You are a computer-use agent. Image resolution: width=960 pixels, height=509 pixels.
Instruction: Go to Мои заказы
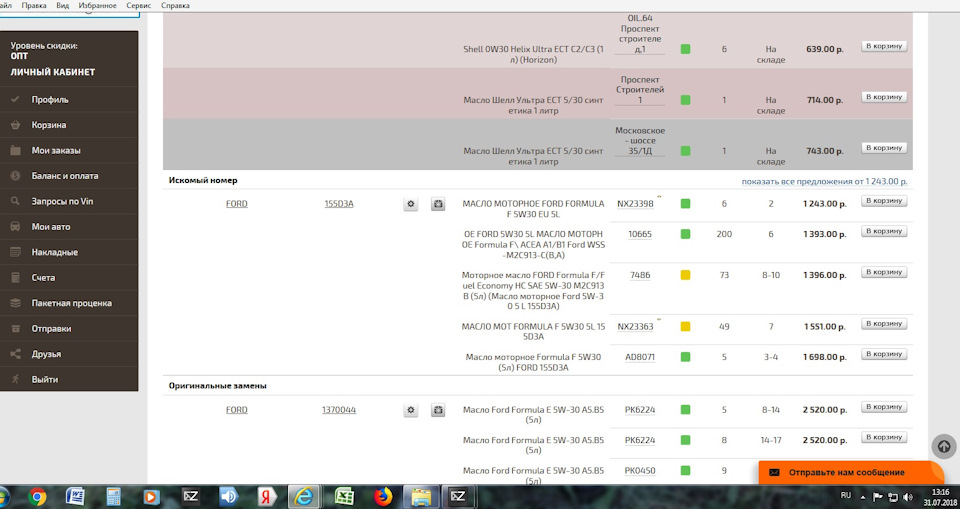(56, 150)
